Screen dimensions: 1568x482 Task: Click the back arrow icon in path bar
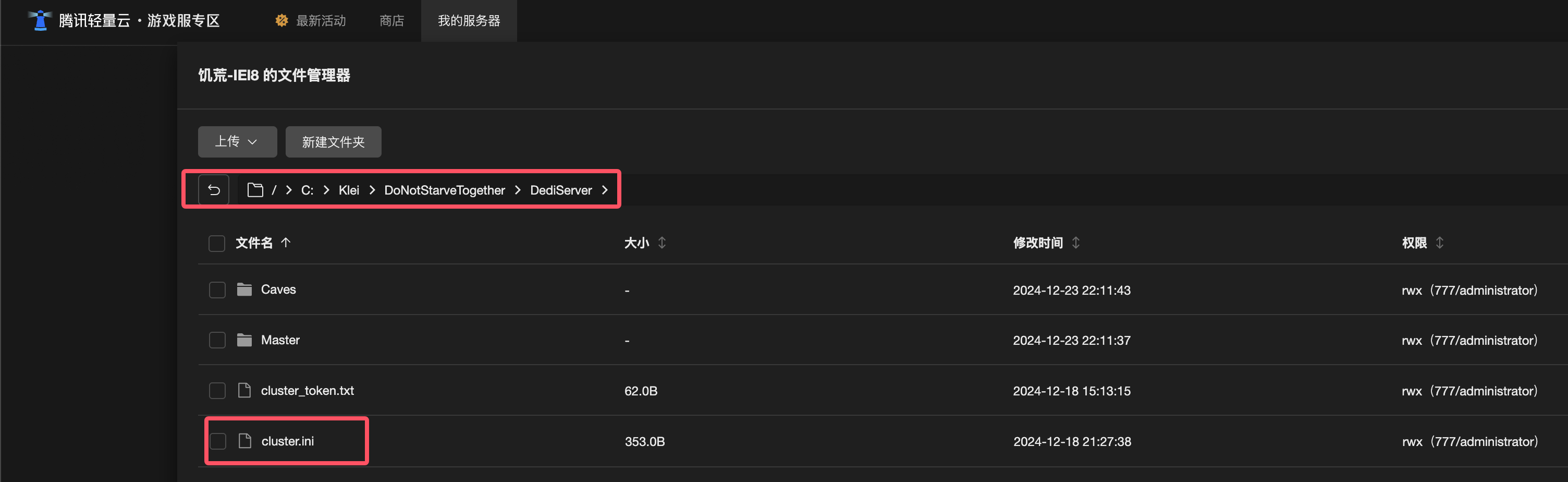pyautogui.click(x=214, y=190)
